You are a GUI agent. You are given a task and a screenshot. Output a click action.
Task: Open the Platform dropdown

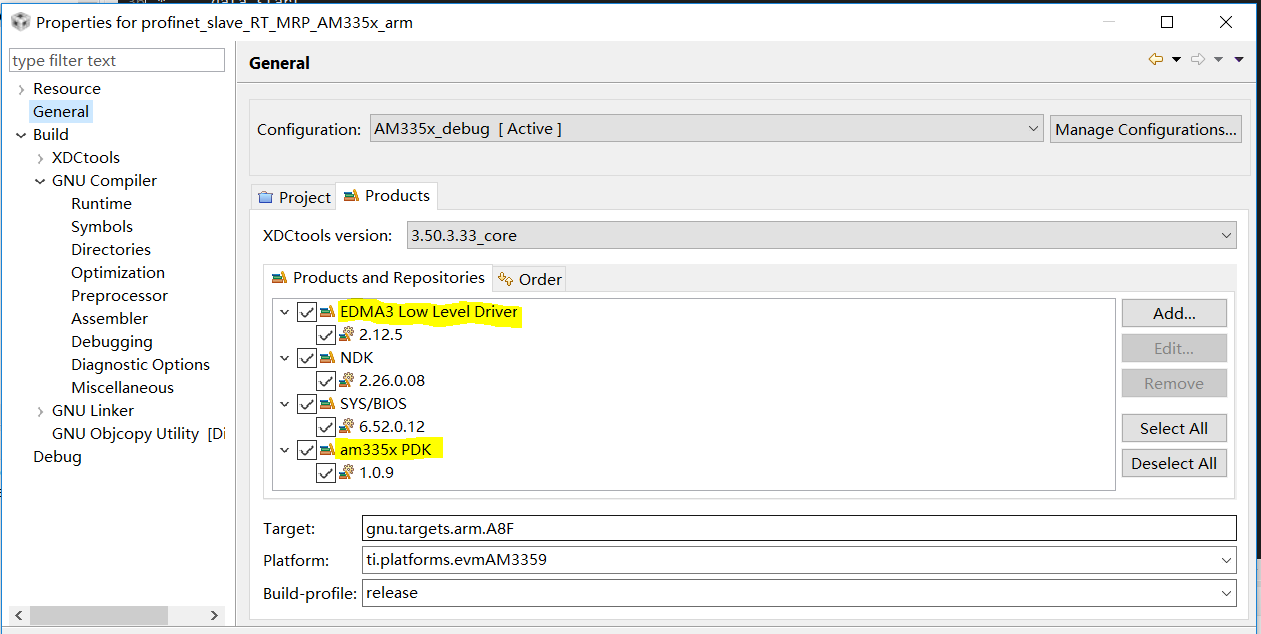[799, 560]
